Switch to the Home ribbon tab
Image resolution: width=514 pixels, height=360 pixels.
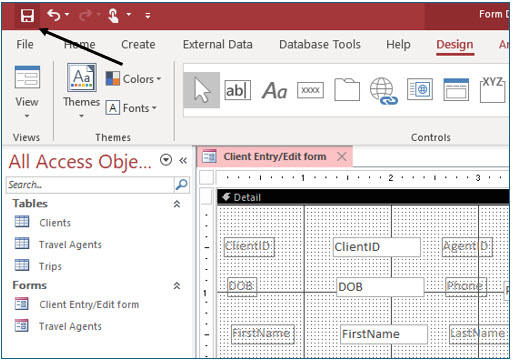80,44
